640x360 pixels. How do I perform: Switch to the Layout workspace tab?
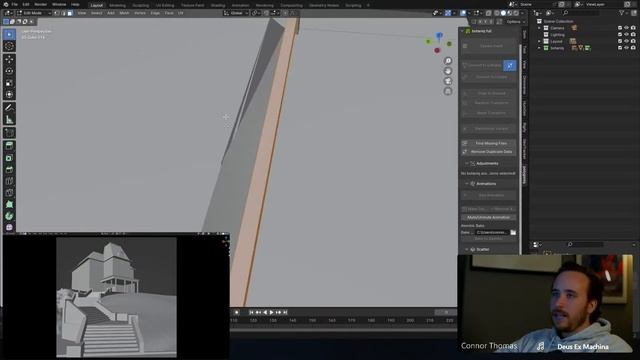coord(97,5)
